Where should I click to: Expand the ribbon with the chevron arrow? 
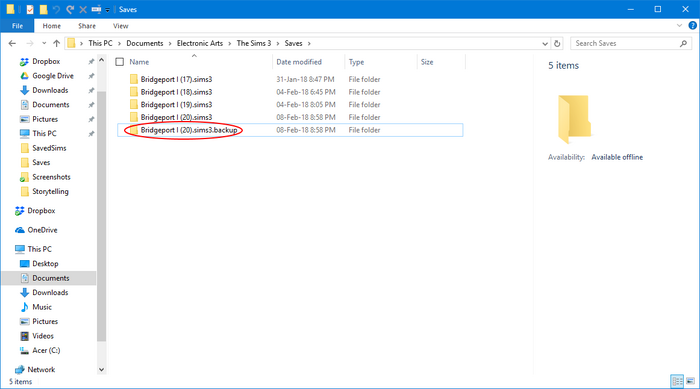679,25
